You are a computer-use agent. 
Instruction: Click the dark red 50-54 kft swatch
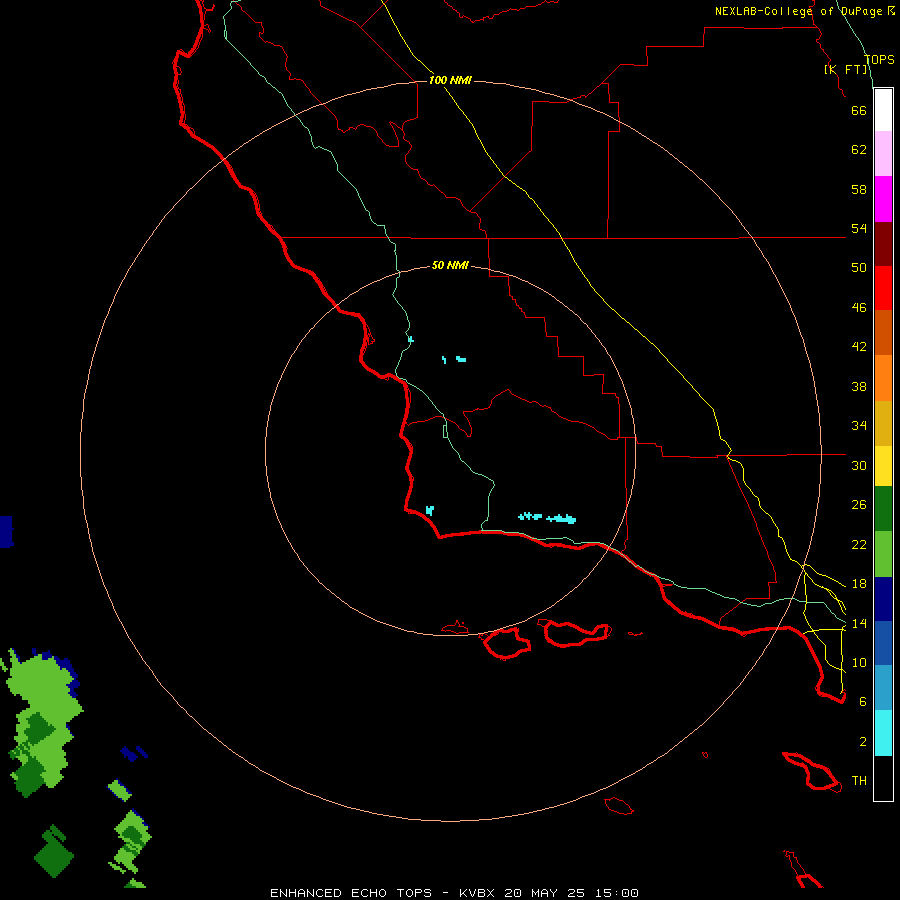[883, 244]
